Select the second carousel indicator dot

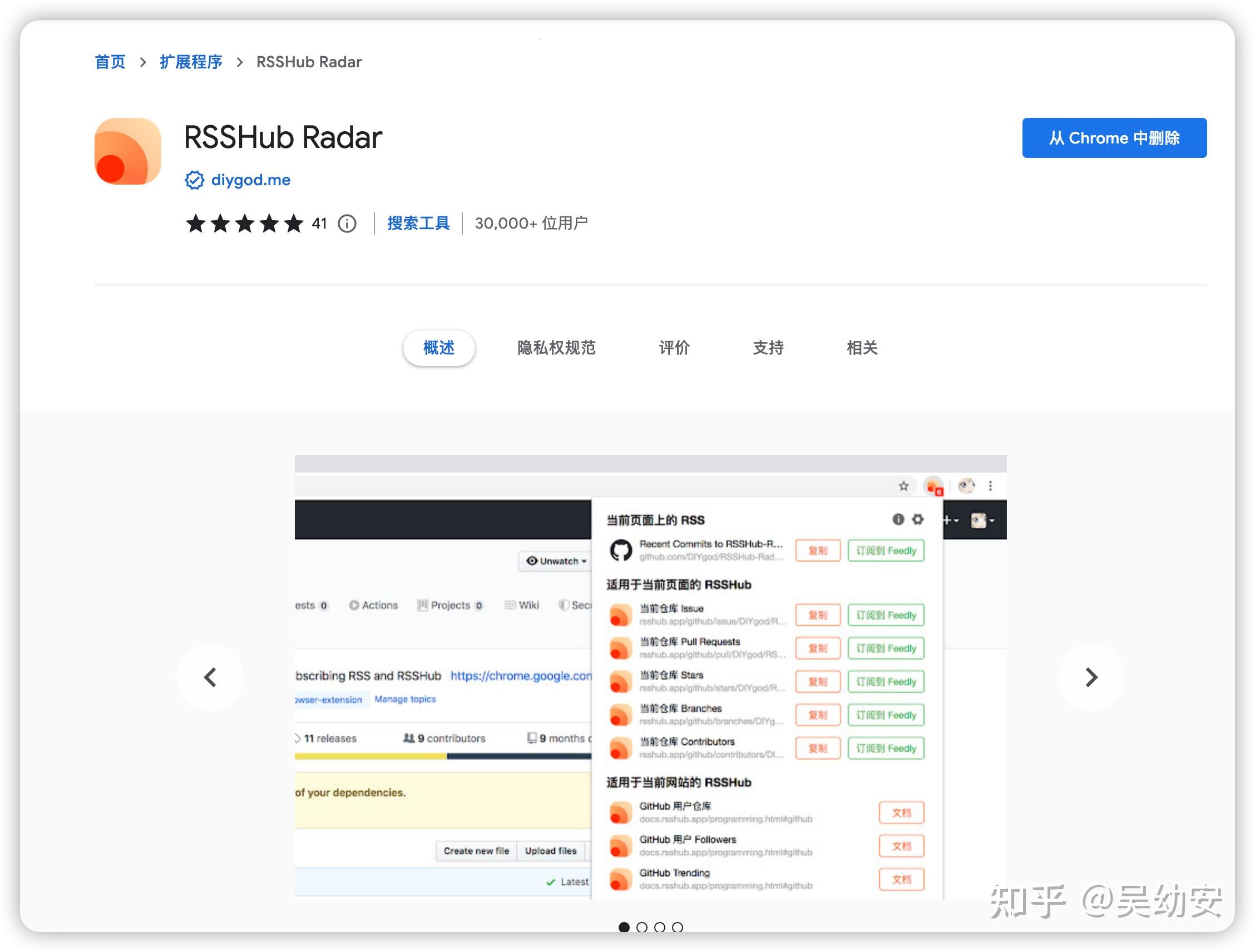click(x=643, y=927)
